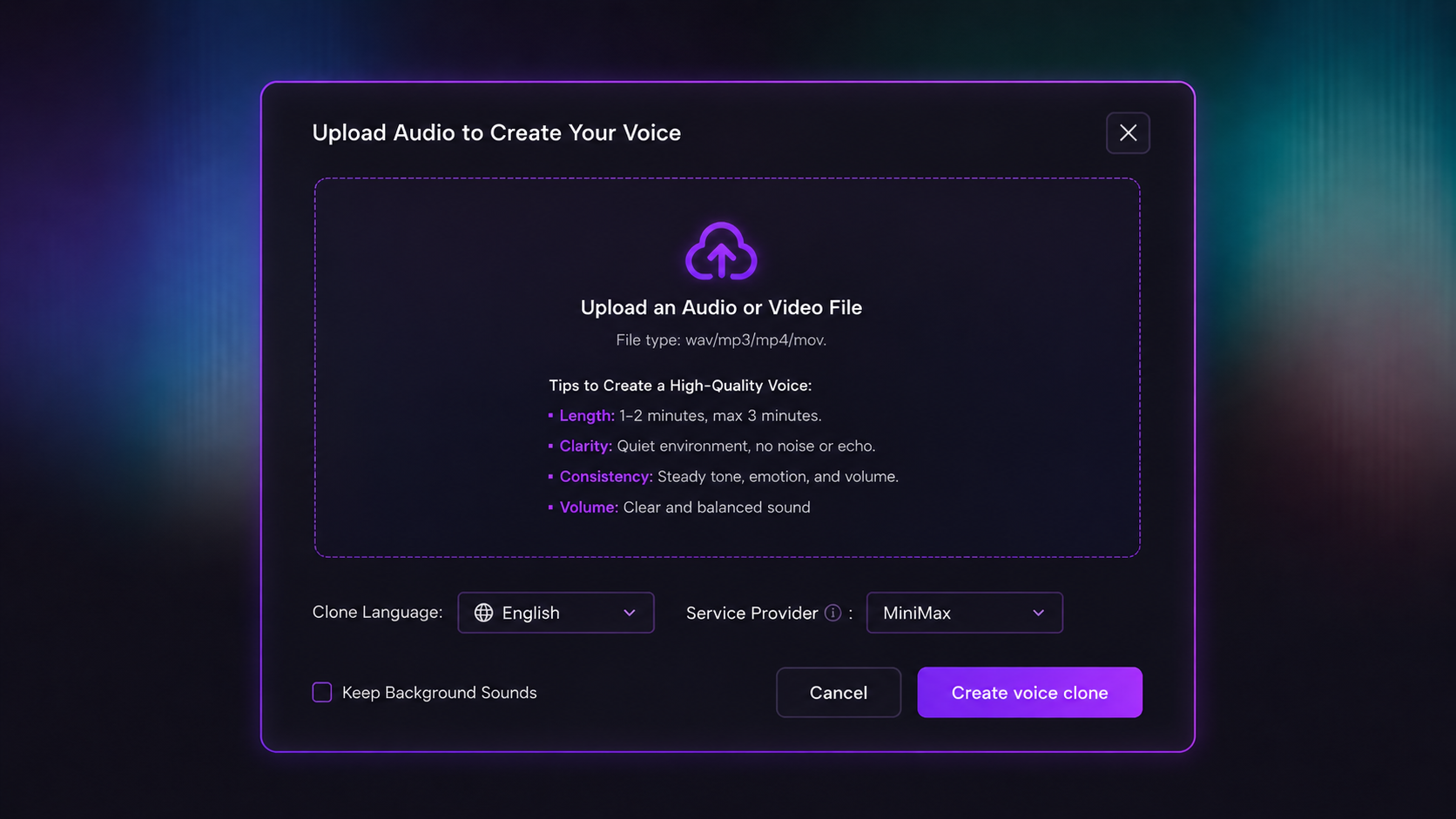Click the 'Consistency:' tip line
The width and height of the screenshot is (1456, 819).
pyautogui.click(x=724, y=477)
